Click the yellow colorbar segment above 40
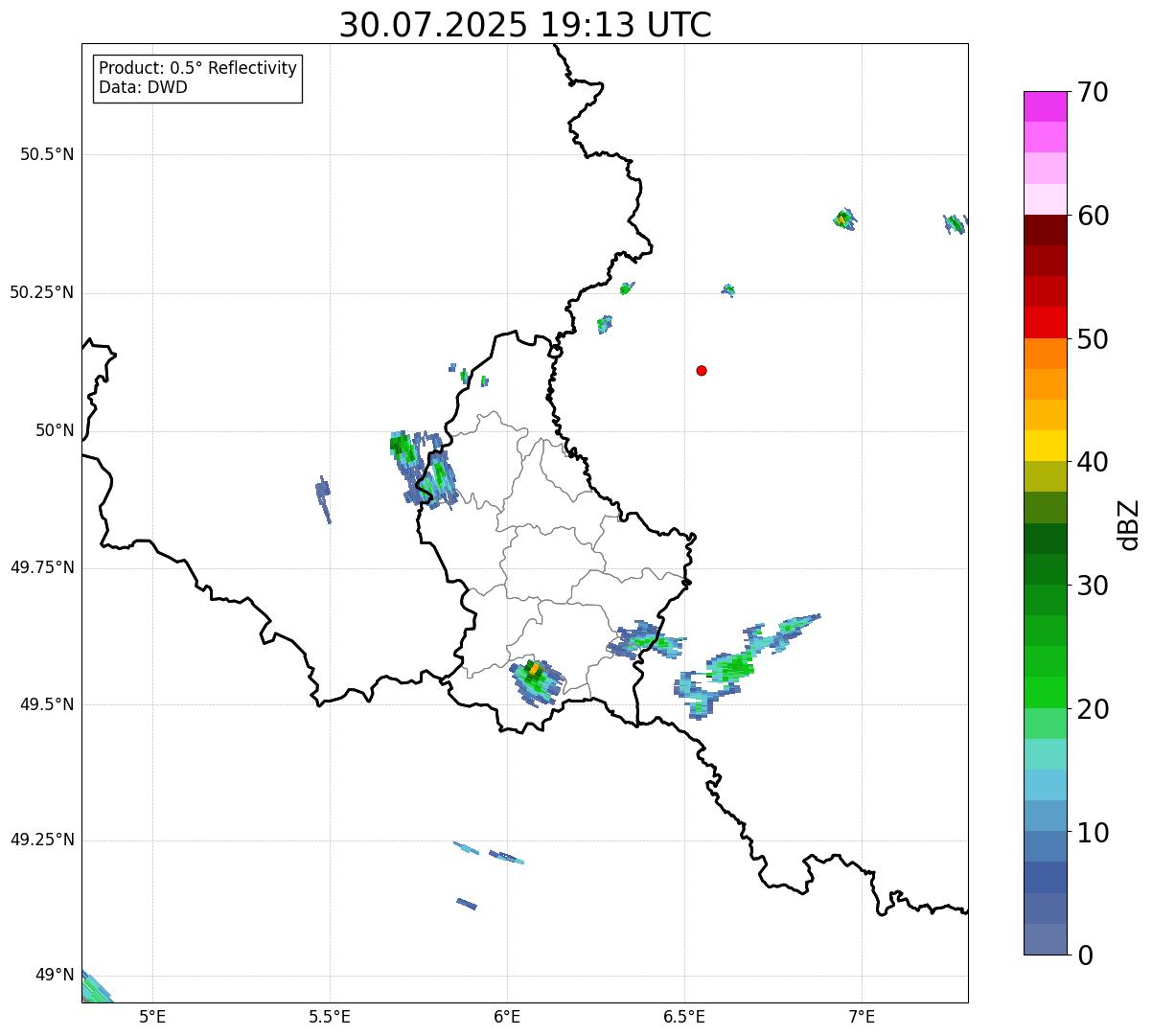The image size is (1152, 1036). 1045,446
